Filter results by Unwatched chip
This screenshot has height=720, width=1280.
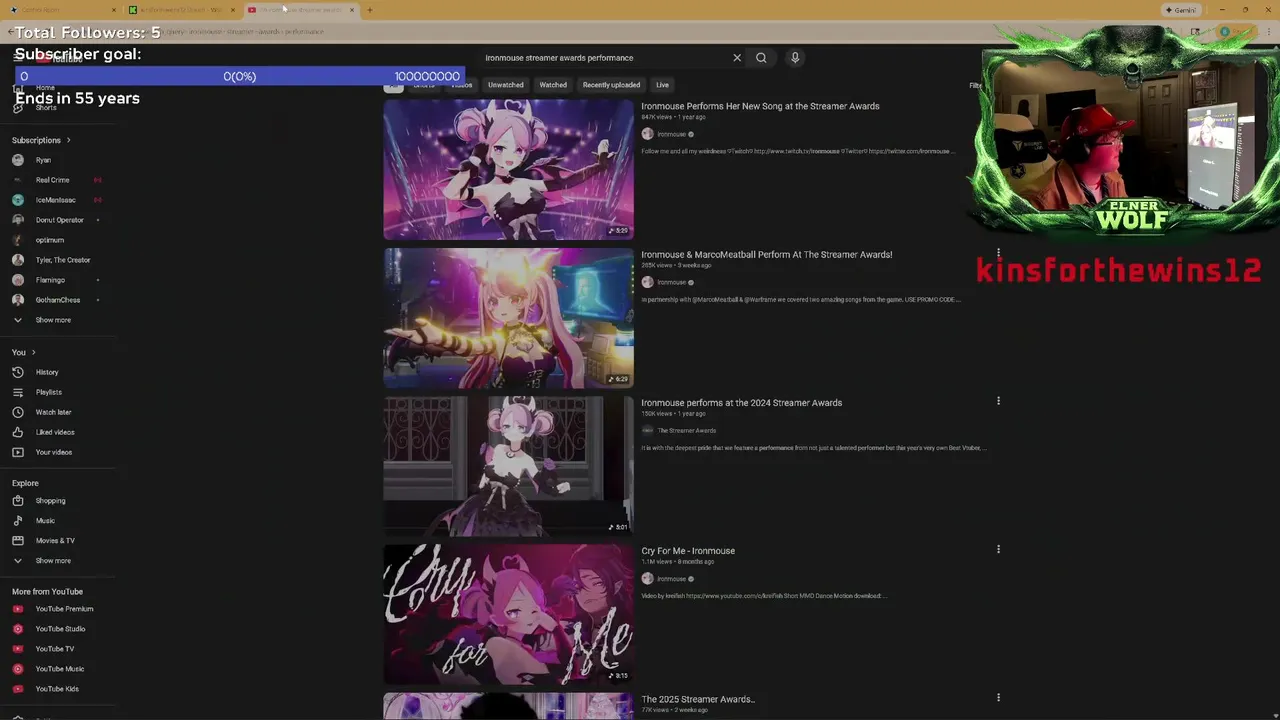pos(505,85)
